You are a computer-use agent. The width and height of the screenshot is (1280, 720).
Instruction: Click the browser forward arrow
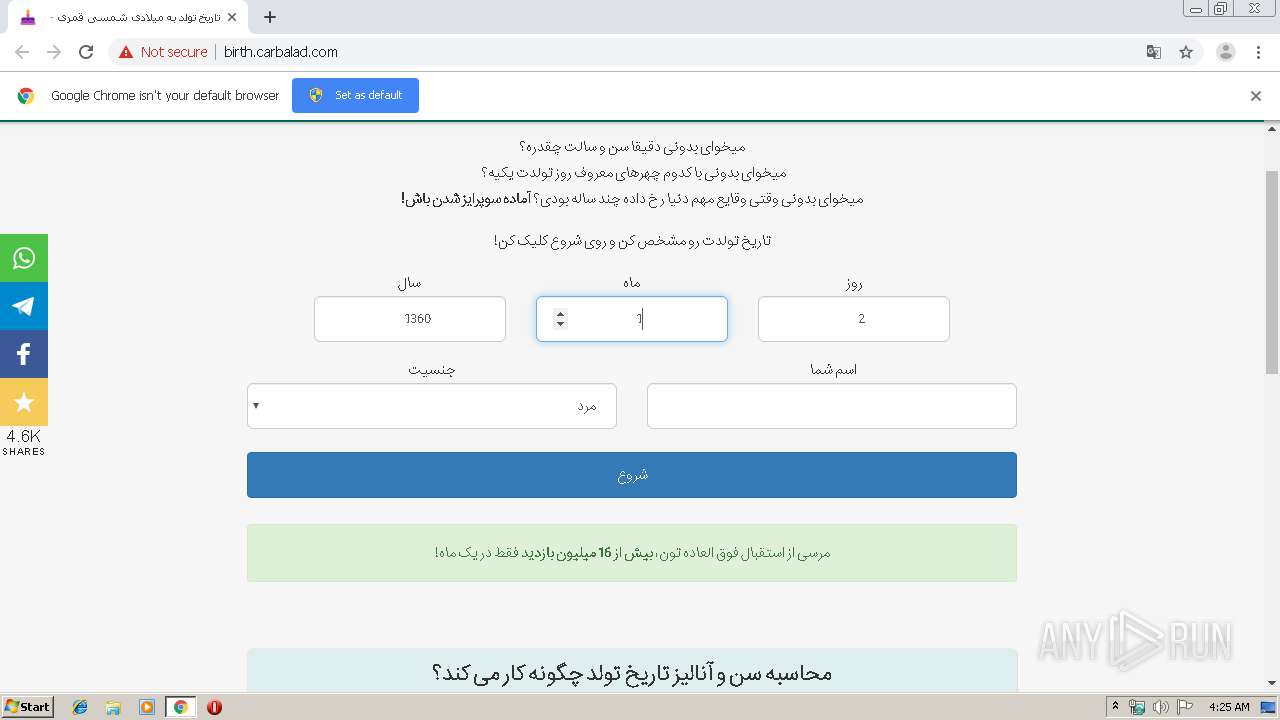[54, 52]
